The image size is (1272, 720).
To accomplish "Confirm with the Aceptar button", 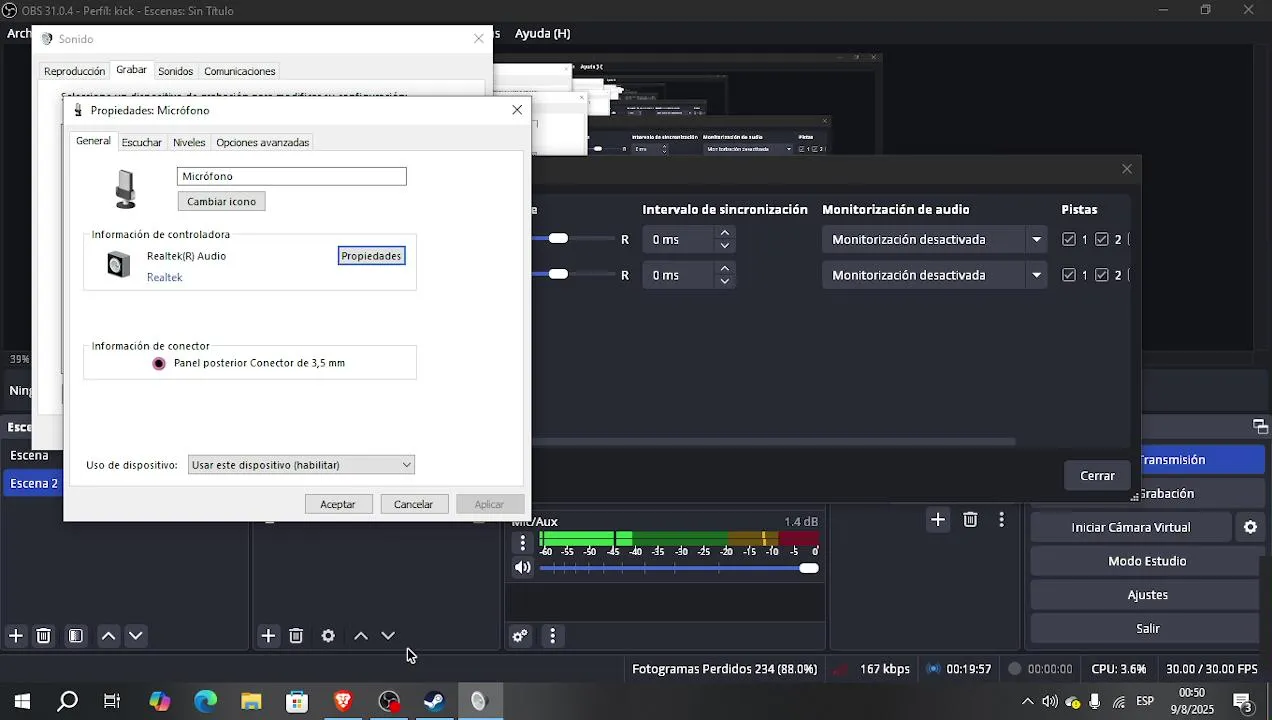I will pyautogui.click(x=338, y=504).
